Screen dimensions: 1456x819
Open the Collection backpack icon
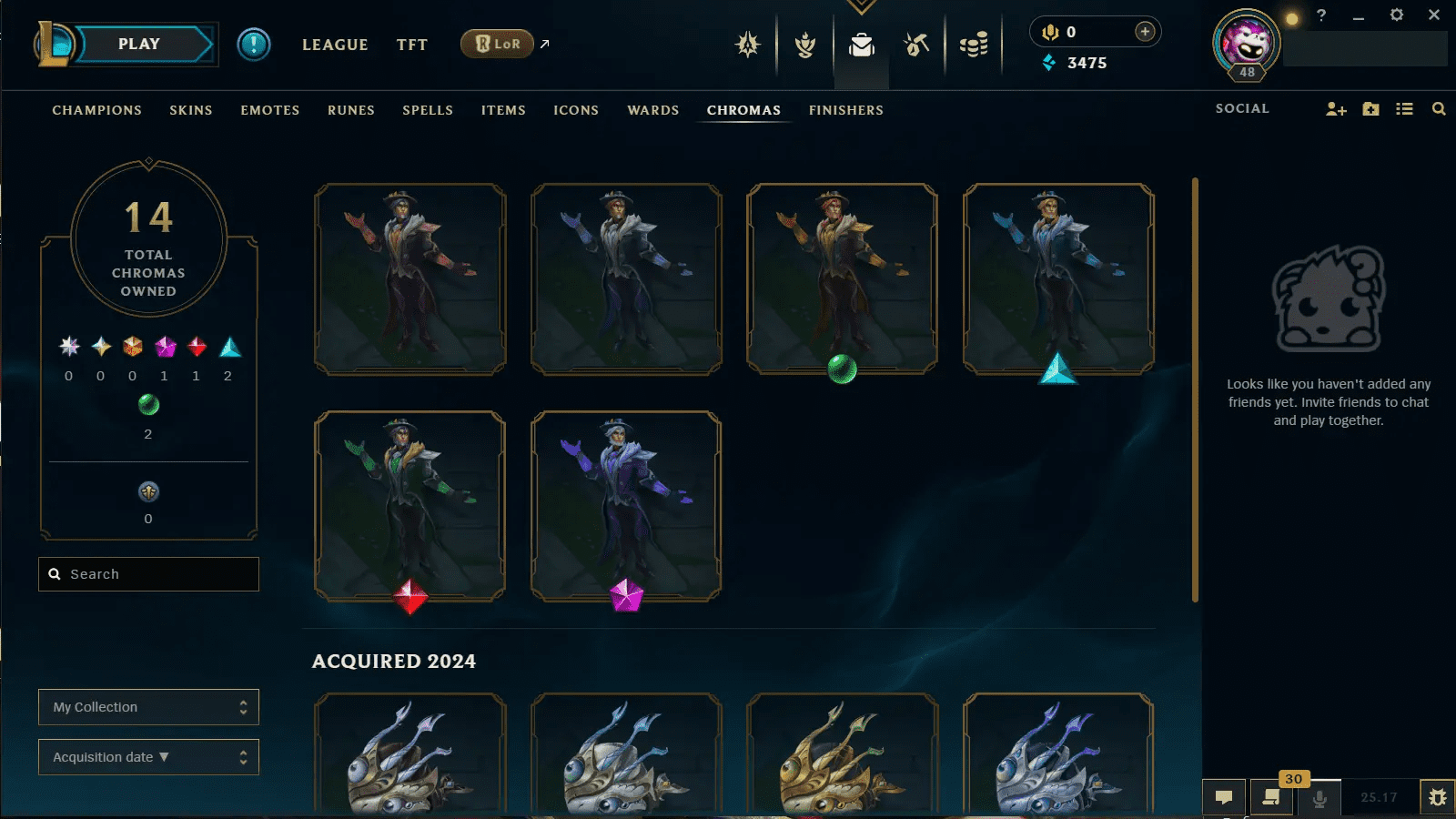[x=861, y=45]
